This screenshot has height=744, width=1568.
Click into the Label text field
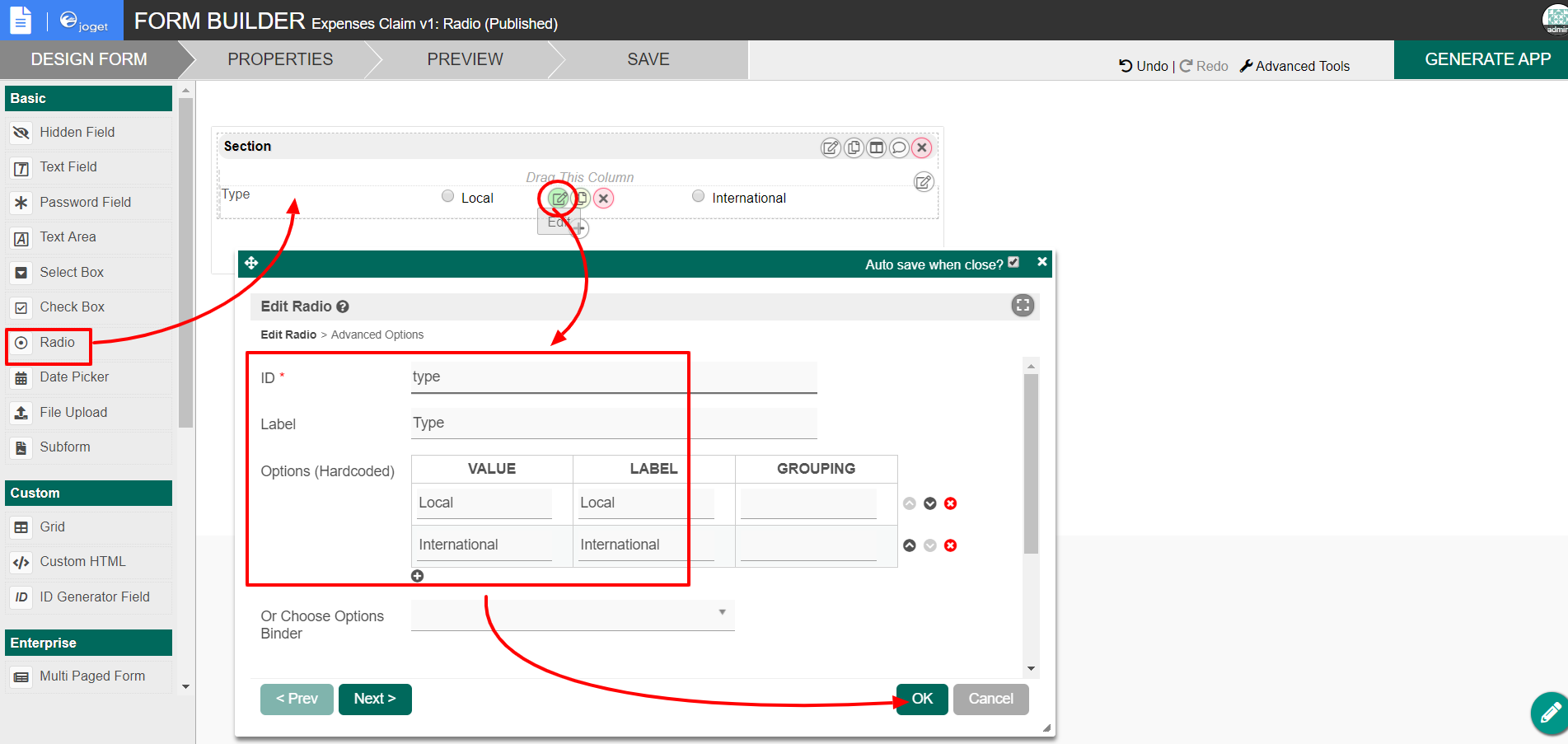tap(613, 423)
